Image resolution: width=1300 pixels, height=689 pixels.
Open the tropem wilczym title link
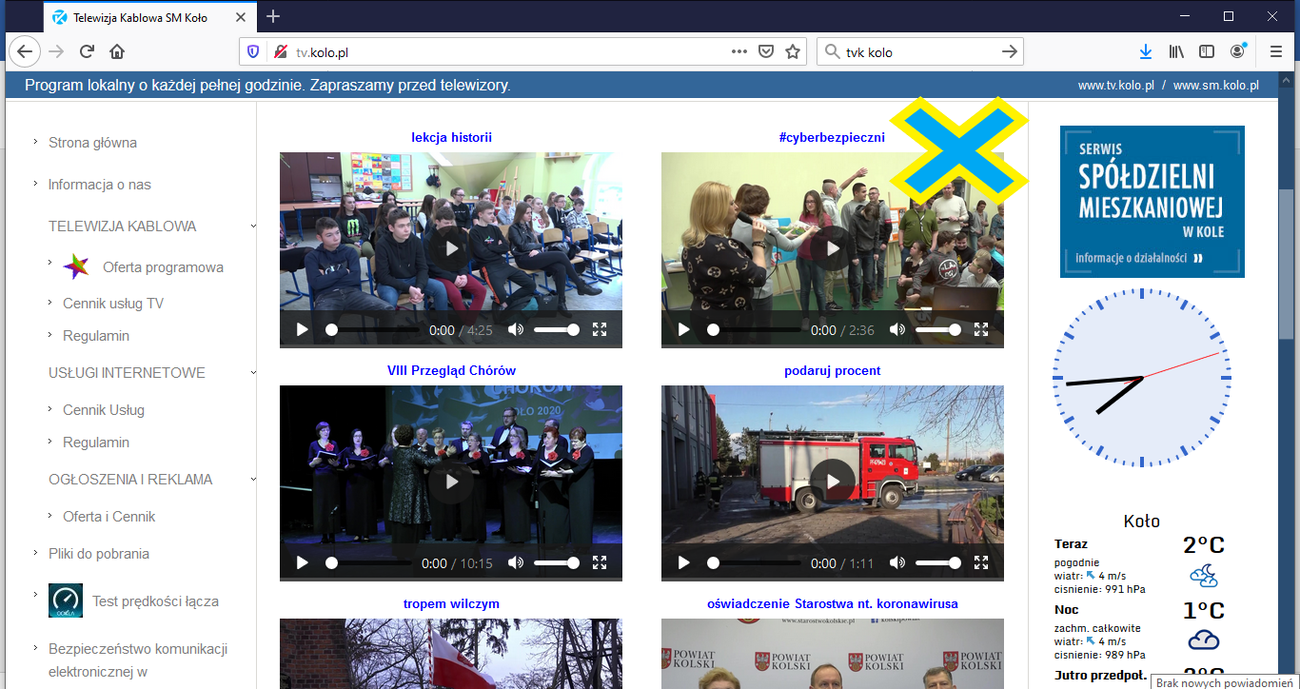coord(451,603)
